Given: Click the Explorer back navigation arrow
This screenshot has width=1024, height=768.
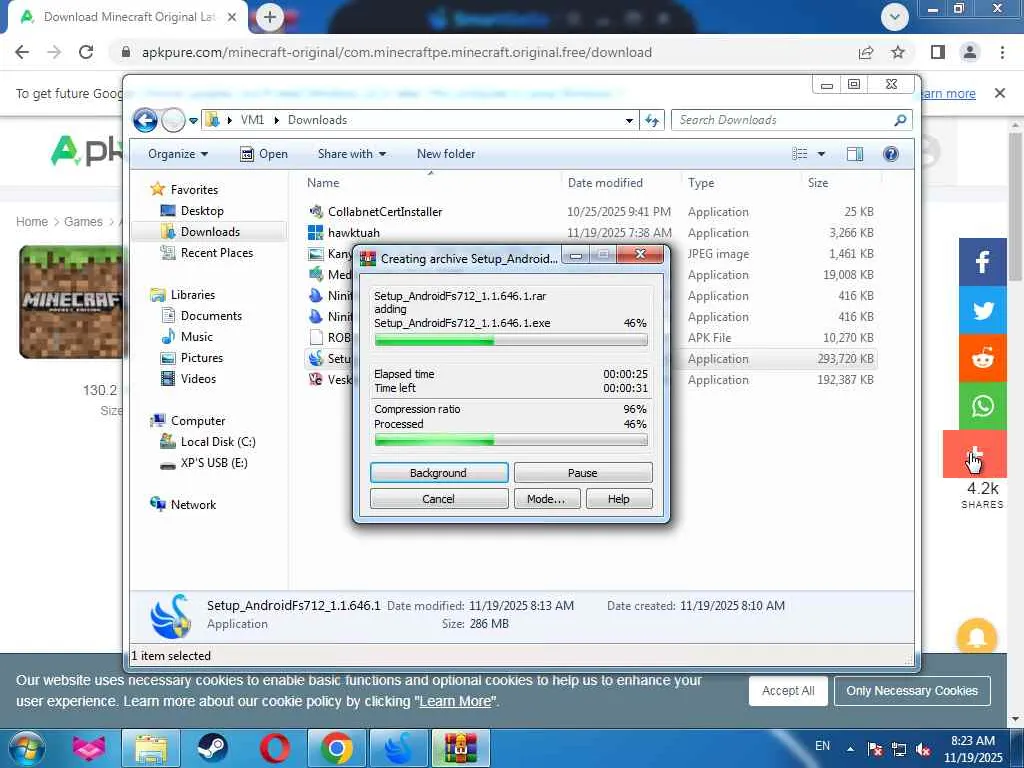Looking at the screenshot, I should (145, 120).
